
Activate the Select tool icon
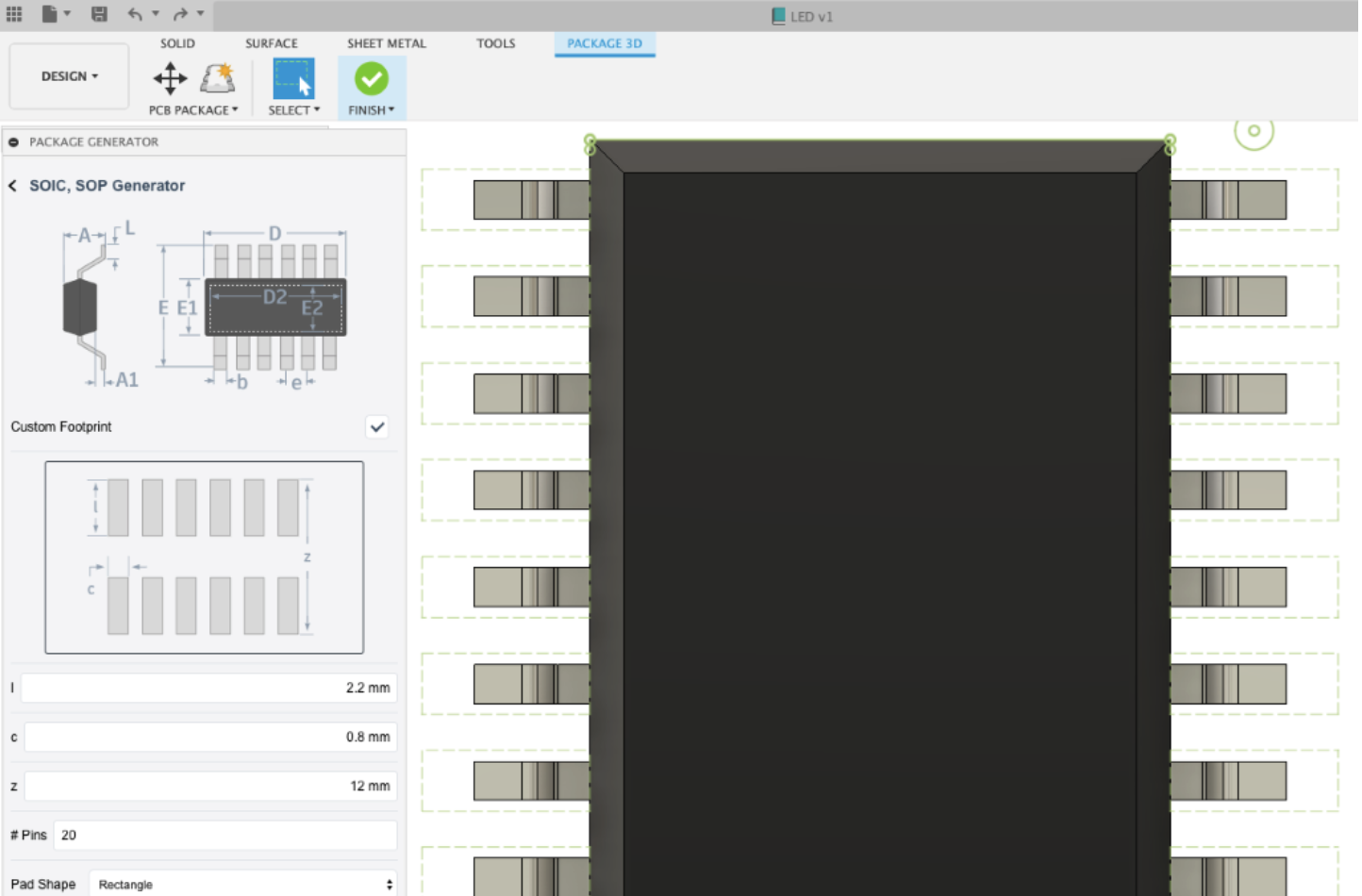click(293, 78)
